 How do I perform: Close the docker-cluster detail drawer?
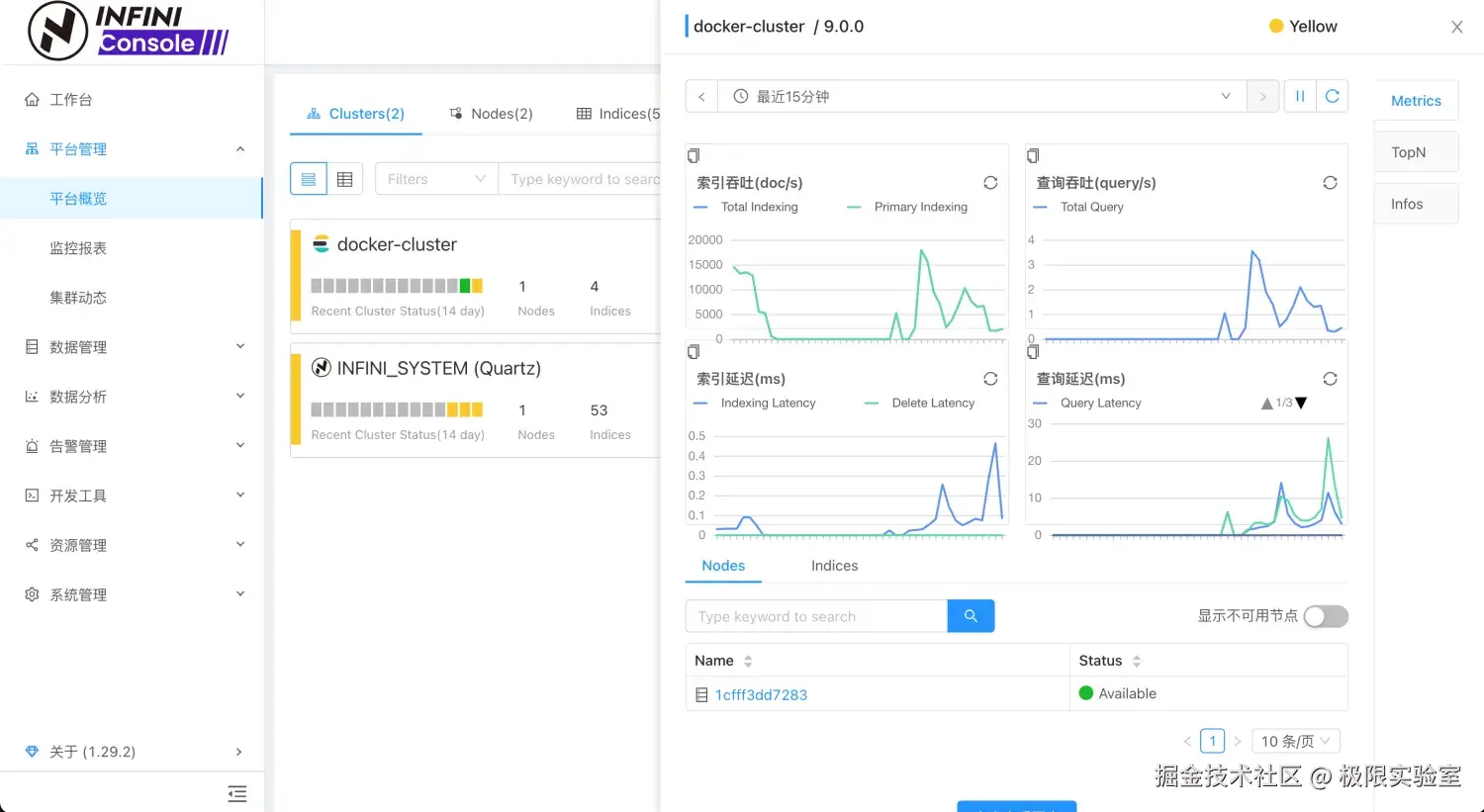click(1457, 27)
